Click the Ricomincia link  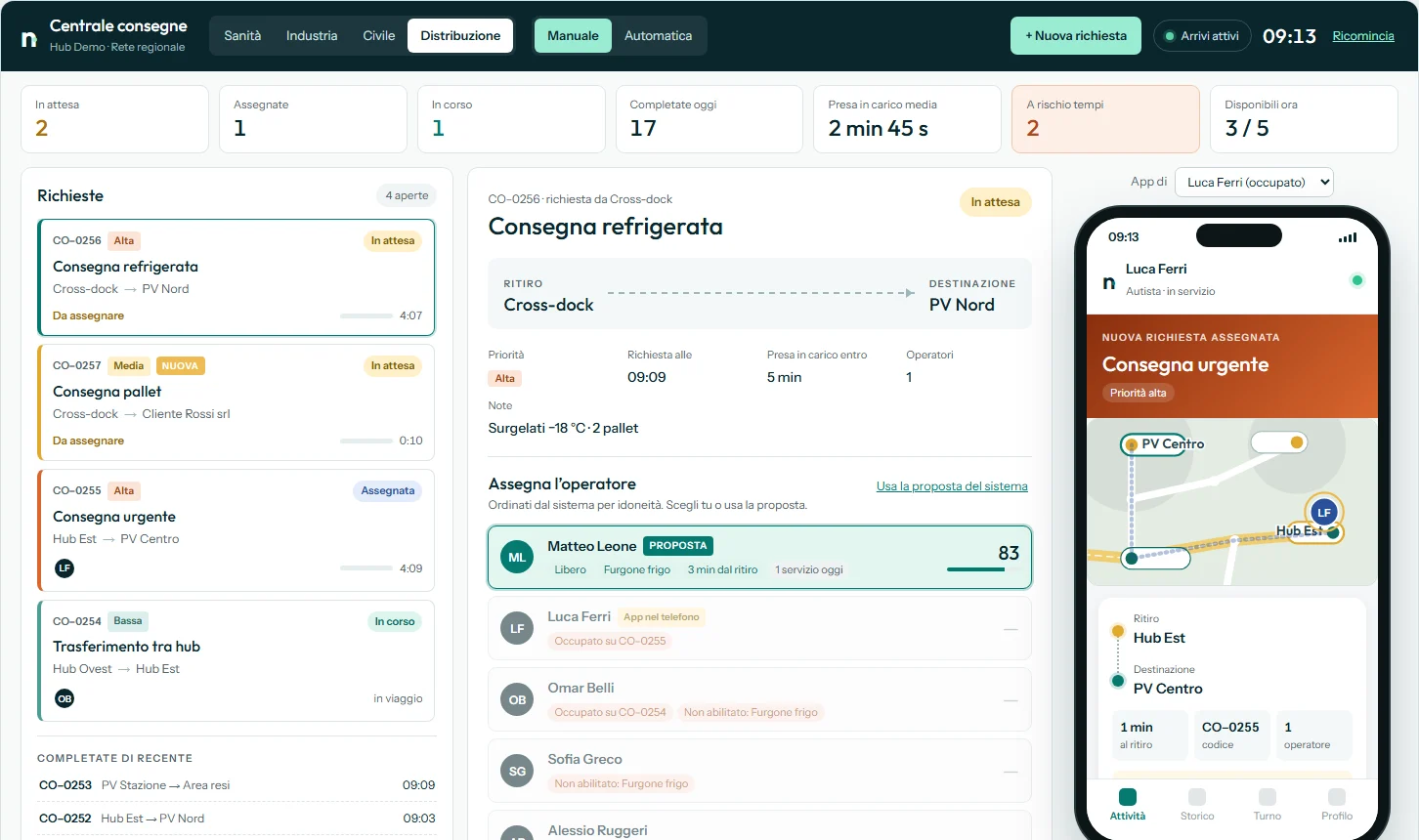(x=1363, y=36)
